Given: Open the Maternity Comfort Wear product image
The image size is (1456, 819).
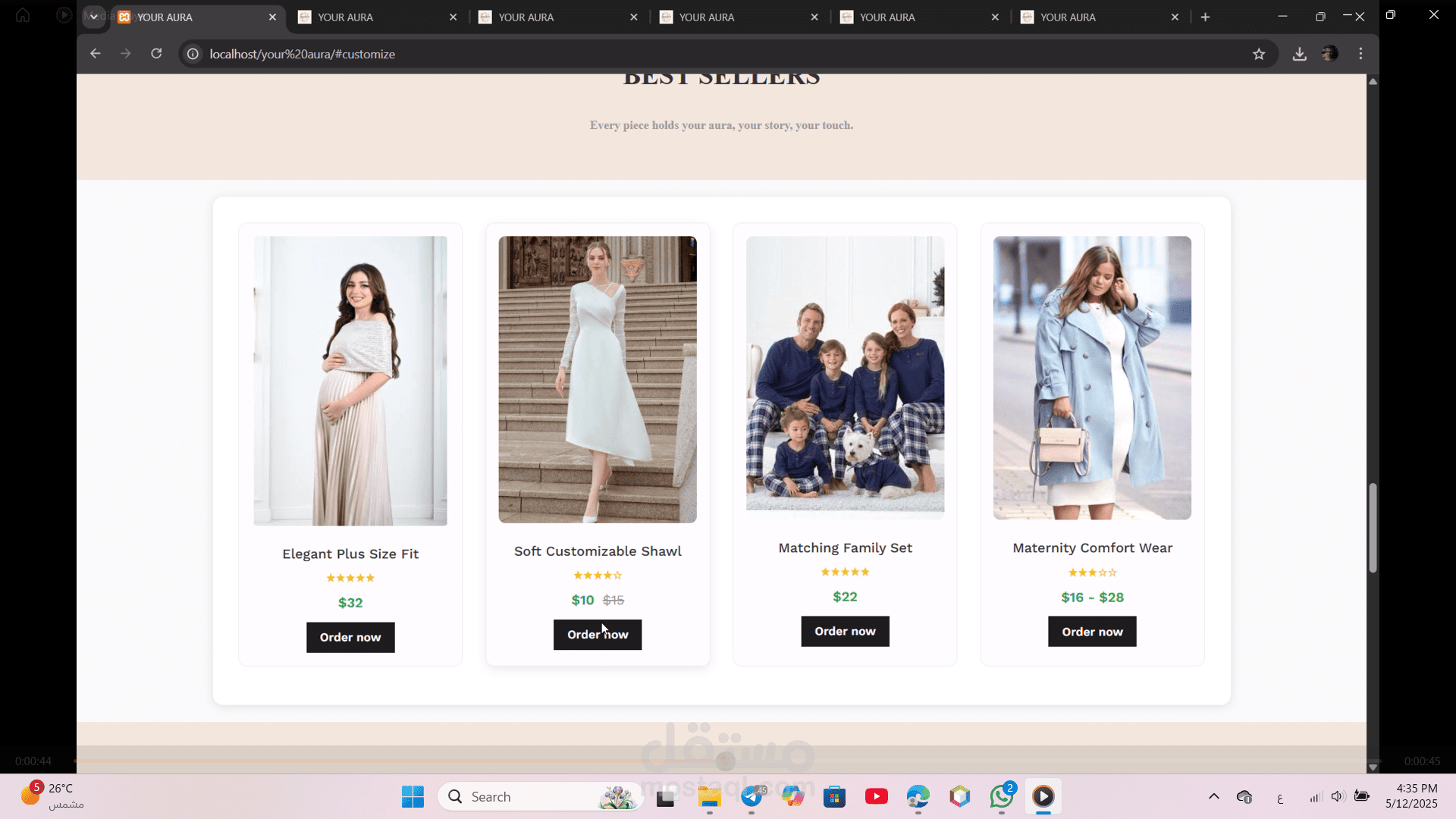Looking at the screenshot, I should 1092,378.
